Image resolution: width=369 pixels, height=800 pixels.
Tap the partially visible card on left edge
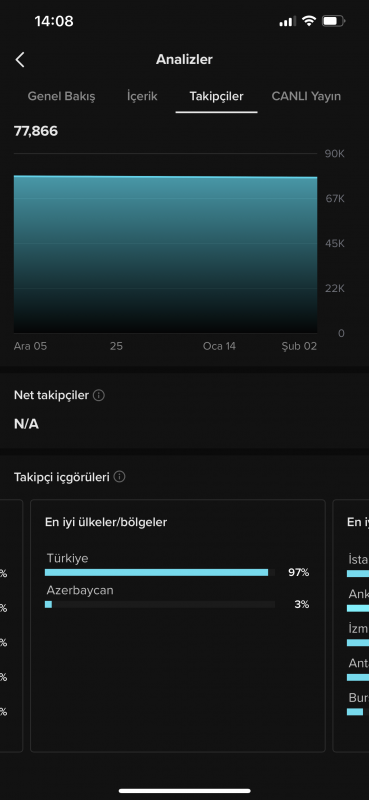tap(11, 626)
